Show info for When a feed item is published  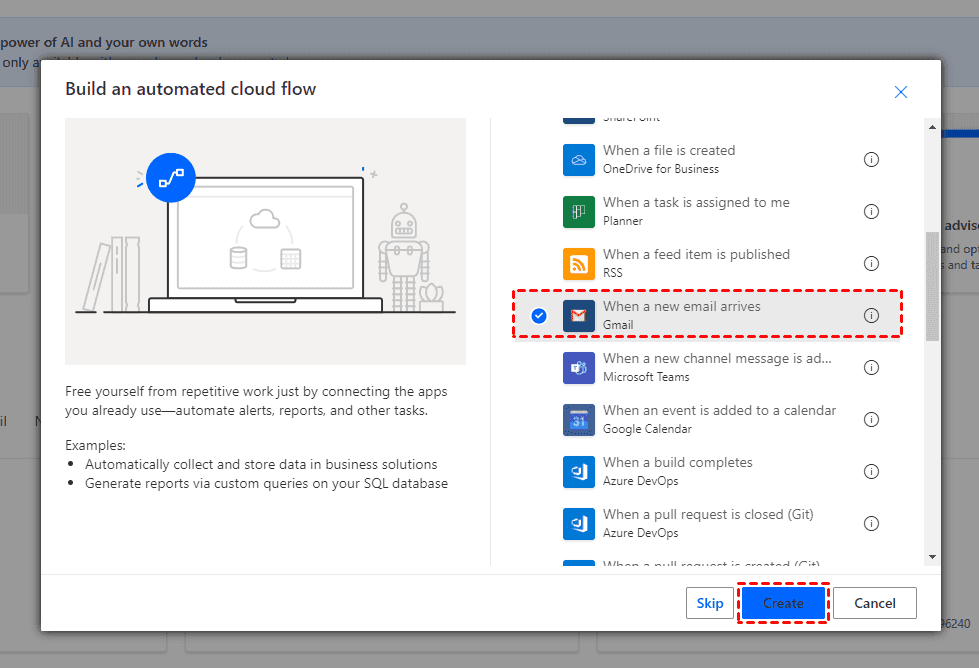coord(871,263)
